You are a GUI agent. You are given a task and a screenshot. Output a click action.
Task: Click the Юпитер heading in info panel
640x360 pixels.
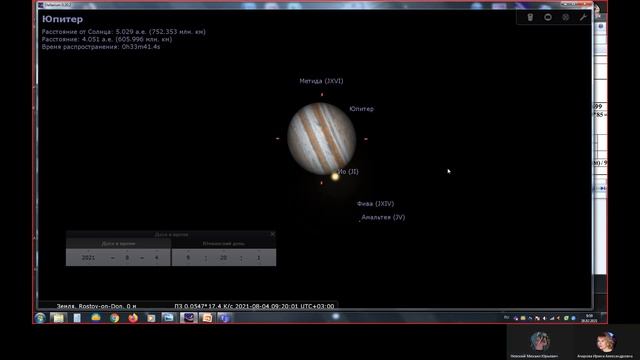[62, 19]
